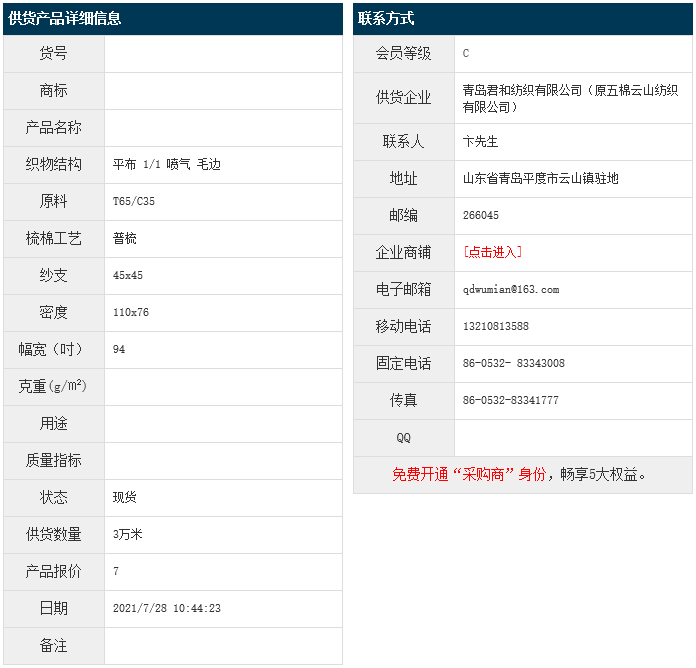696x668 pixels.
Task: Click the fax number 86-0532-83341777
Action: pyautogui.click(x=510, y=400)
